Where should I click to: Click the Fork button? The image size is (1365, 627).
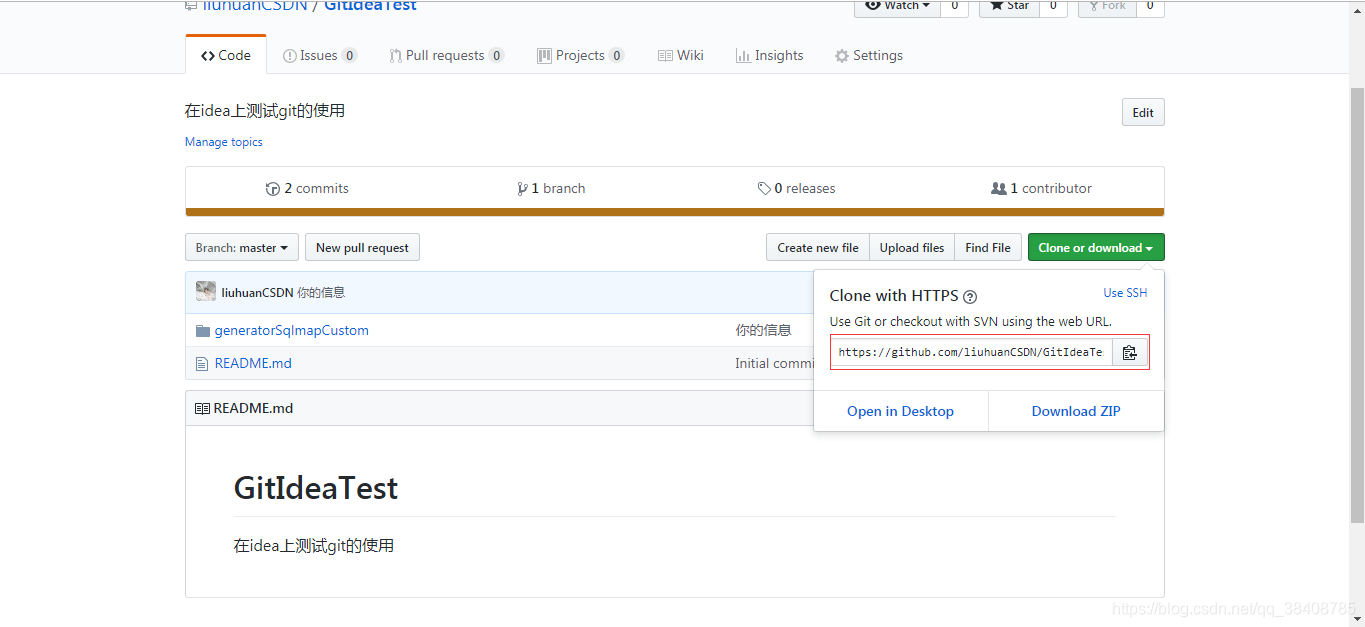pos(1106,6)
